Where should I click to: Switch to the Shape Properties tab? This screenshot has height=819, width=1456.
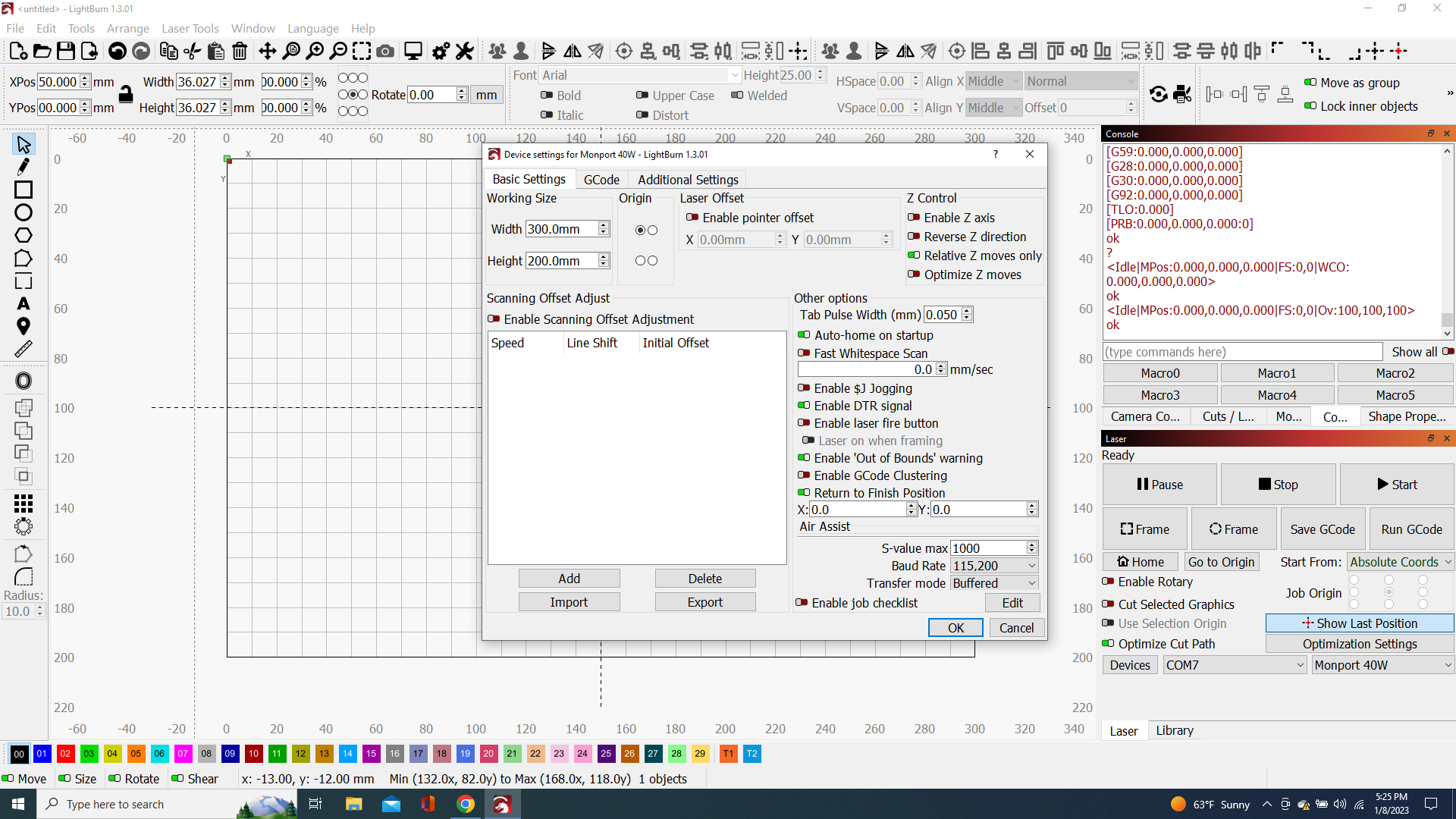pyautogui.click(x=1407, y=416)
